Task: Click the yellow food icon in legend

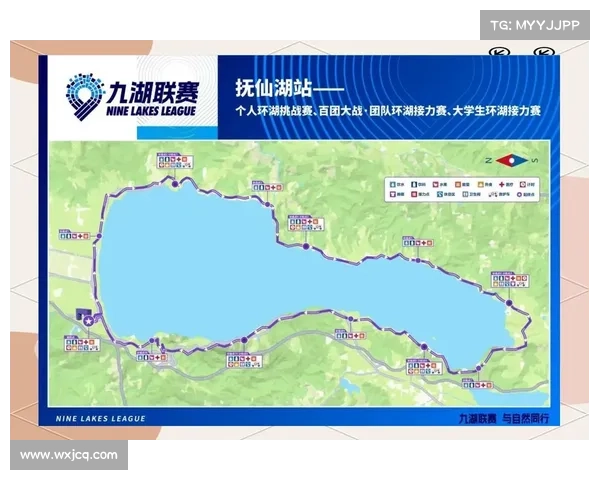Action: (480, 184)
